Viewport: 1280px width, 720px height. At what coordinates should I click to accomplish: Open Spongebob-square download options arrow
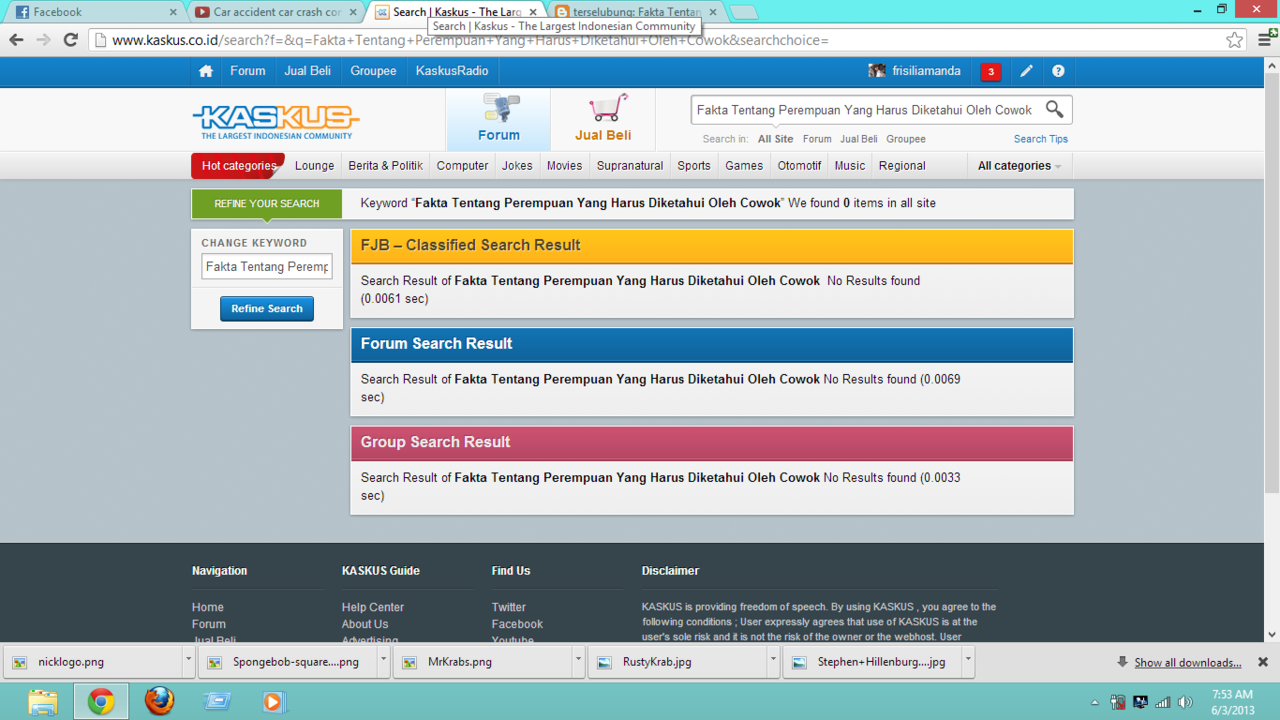click(x=383, y=661)
